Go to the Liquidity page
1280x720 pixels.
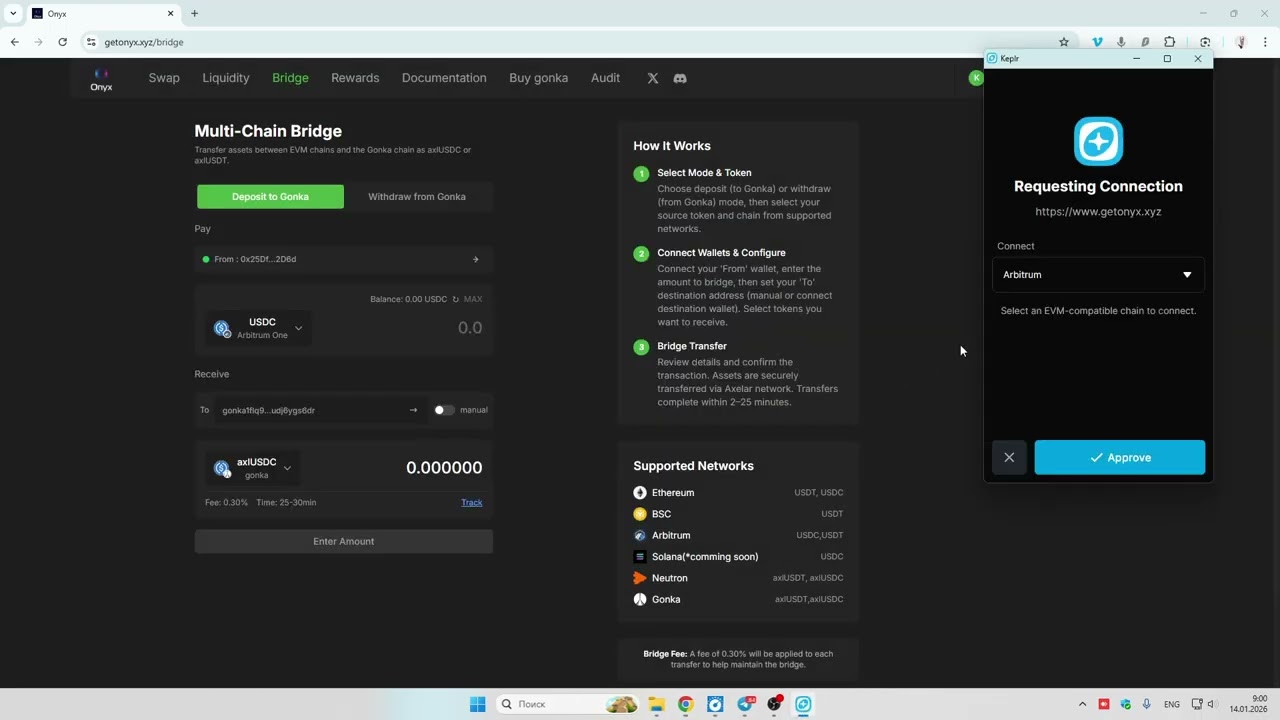(x=226, y=78)
